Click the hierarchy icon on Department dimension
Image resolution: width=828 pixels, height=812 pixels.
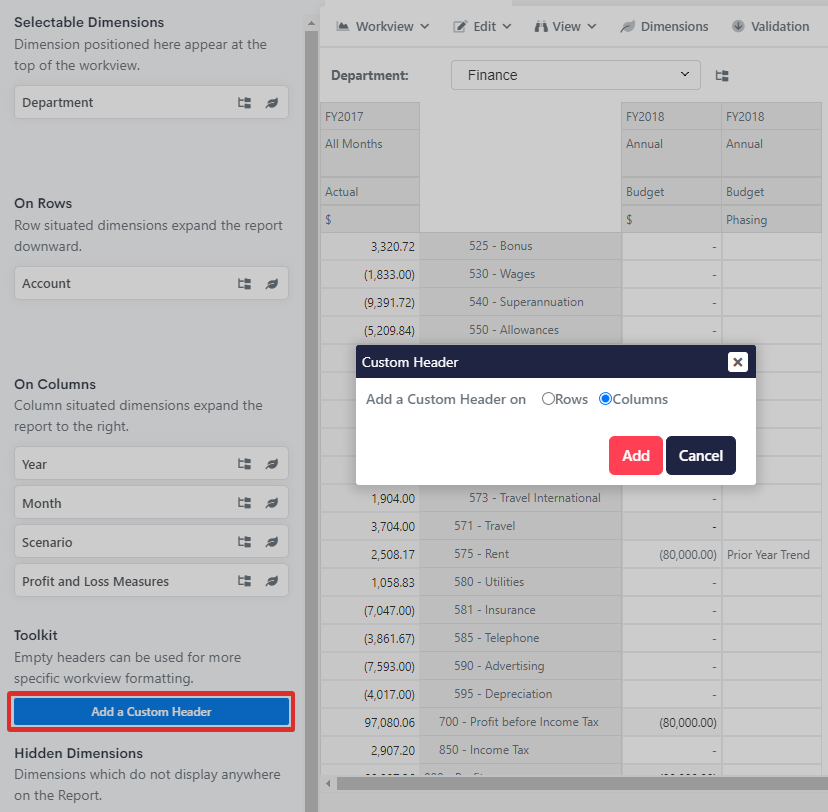[244, 103]
